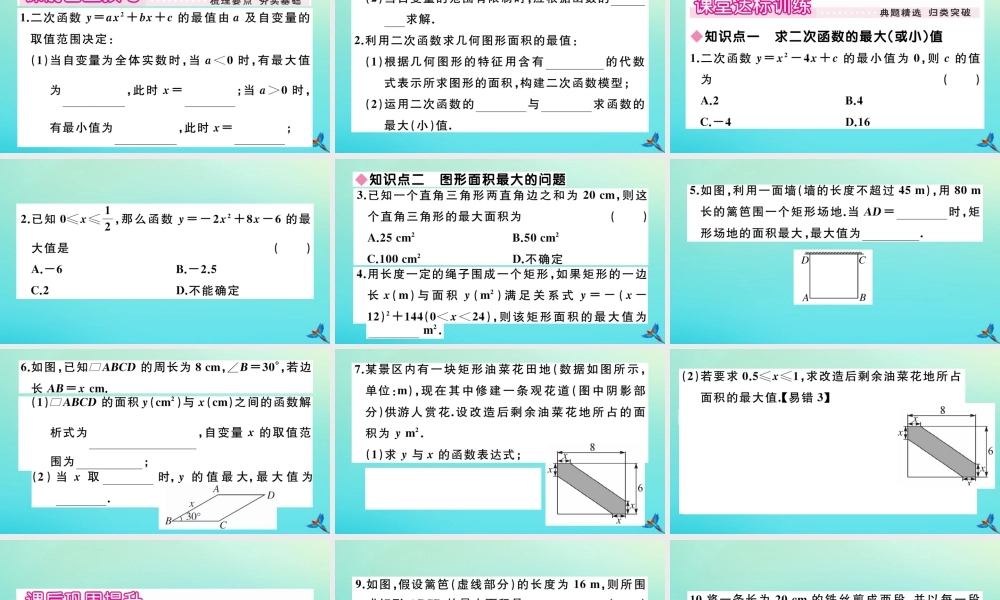Click the text 面积的最大值.【易错 3】
The width and height of the screenshot is (1000, 600).
[x=765, y=397]
